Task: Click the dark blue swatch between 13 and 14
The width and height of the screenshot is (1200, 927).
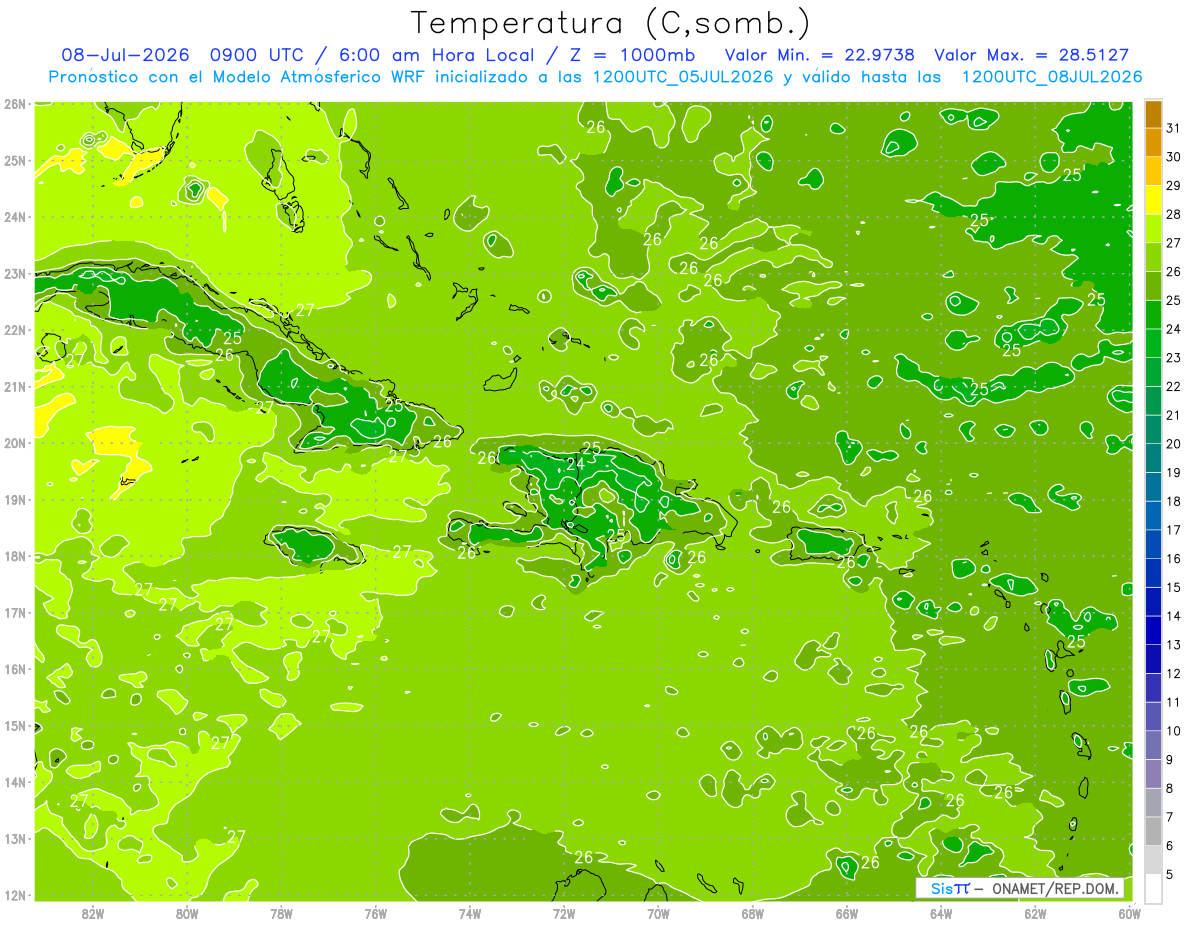Action: 1153,630
